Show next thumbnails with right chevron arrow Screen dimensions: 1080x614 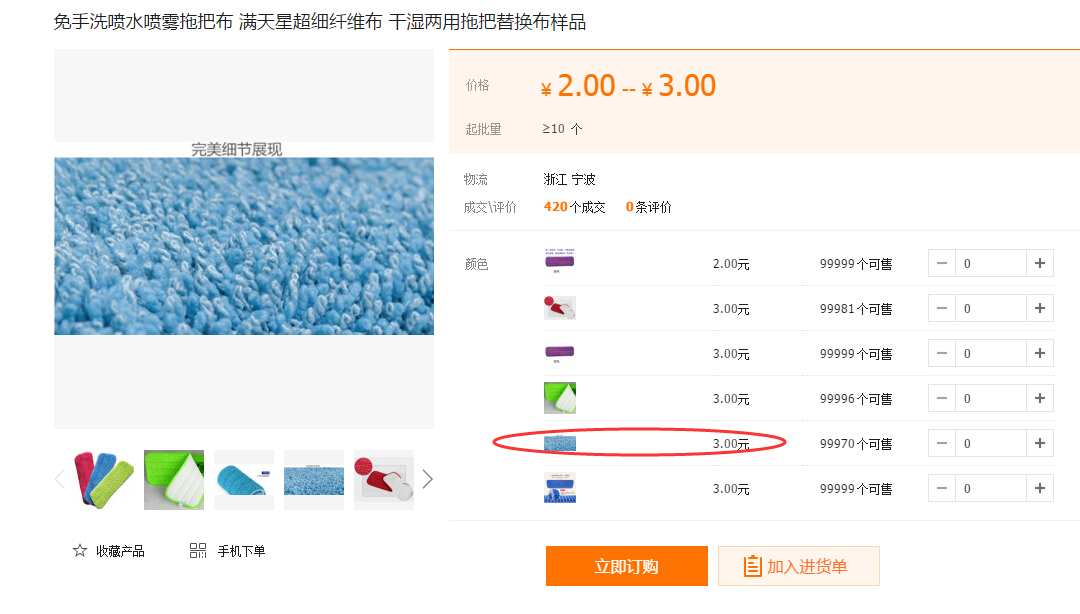click(x=428, y=480)
